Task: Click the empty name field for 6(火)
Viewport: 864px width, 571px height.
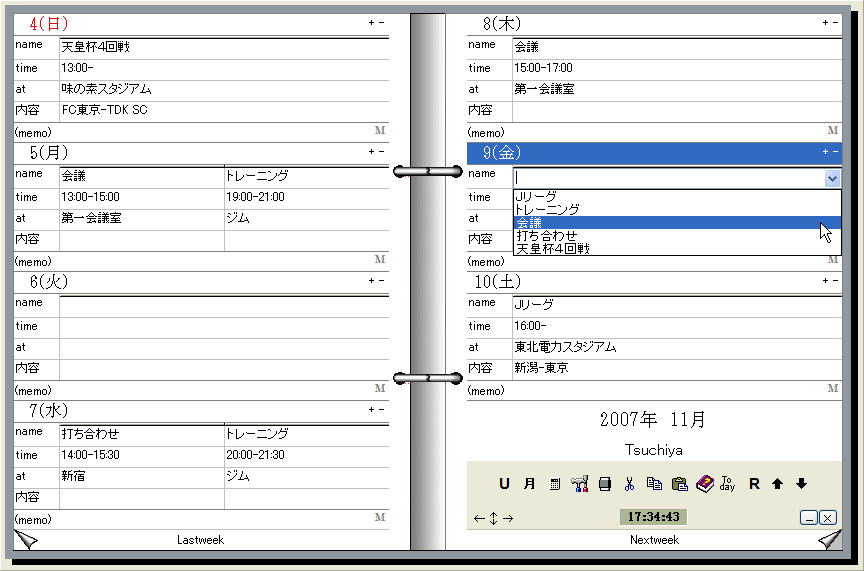Action: 224,306
